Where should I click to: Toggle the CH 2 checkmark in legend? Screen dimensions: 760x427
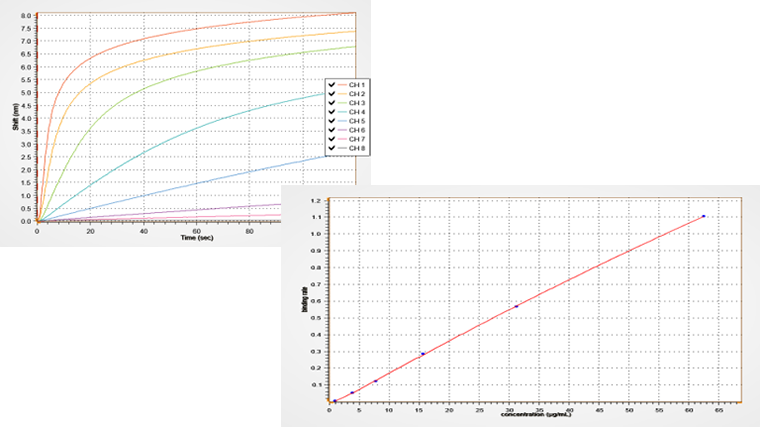tap(331, 93)
